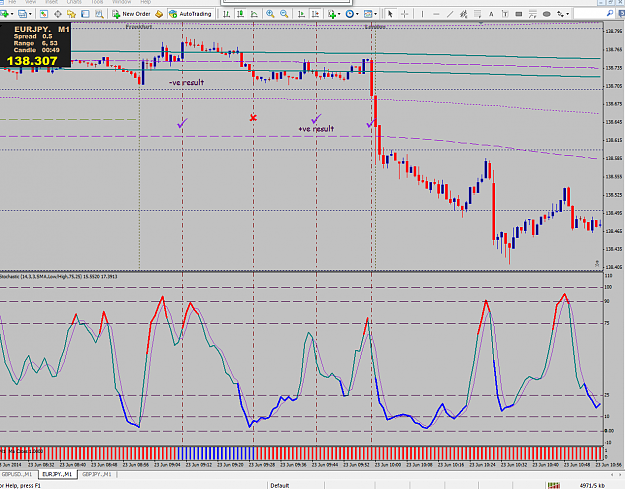
Task: Toggle the AutoTrading button
Action: (191, 14)
